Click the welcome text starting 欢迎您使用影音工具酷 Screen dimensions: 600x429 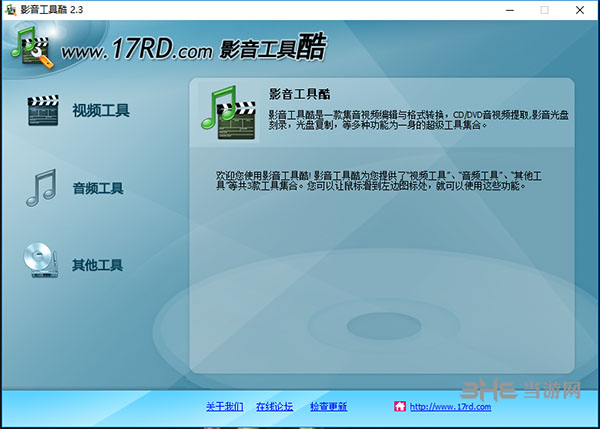tap(379, 181)
